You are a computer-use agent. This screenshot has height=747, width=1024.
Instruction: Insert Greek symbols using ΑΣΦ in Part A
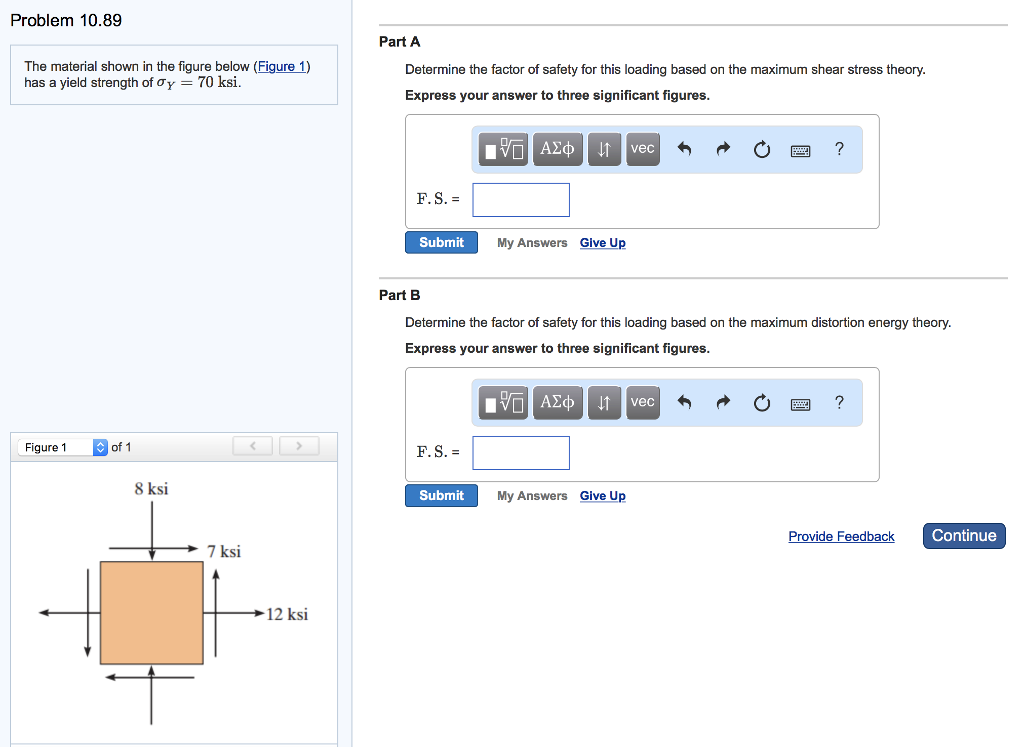coord(557,149)
